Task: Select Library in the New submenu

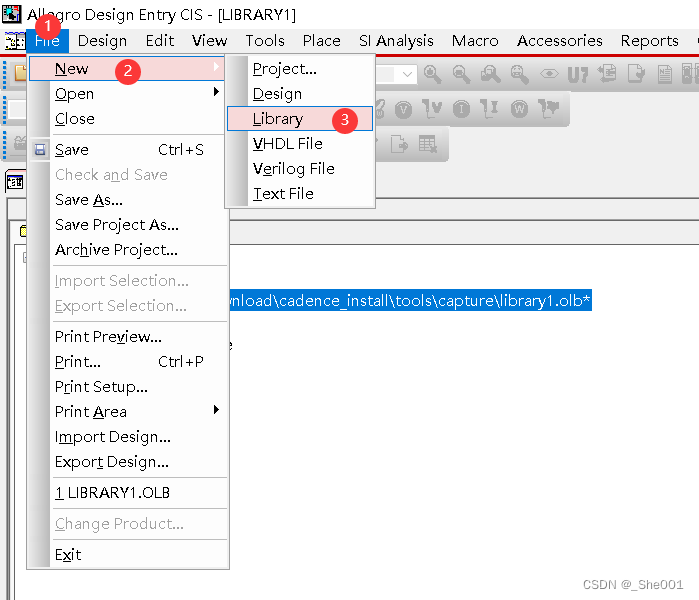Action: [278, 119]
